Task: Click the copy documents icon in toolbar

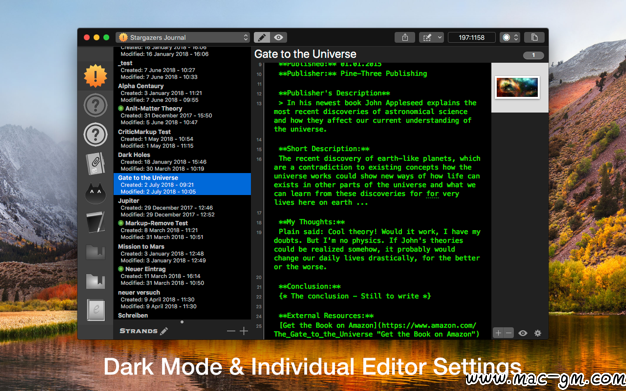Action: tap(534, 38)
